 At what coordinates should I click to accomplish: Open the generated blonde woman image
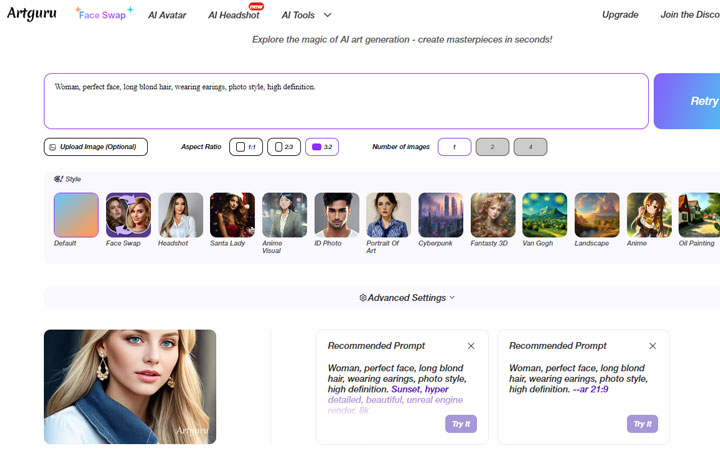(130, 387)
